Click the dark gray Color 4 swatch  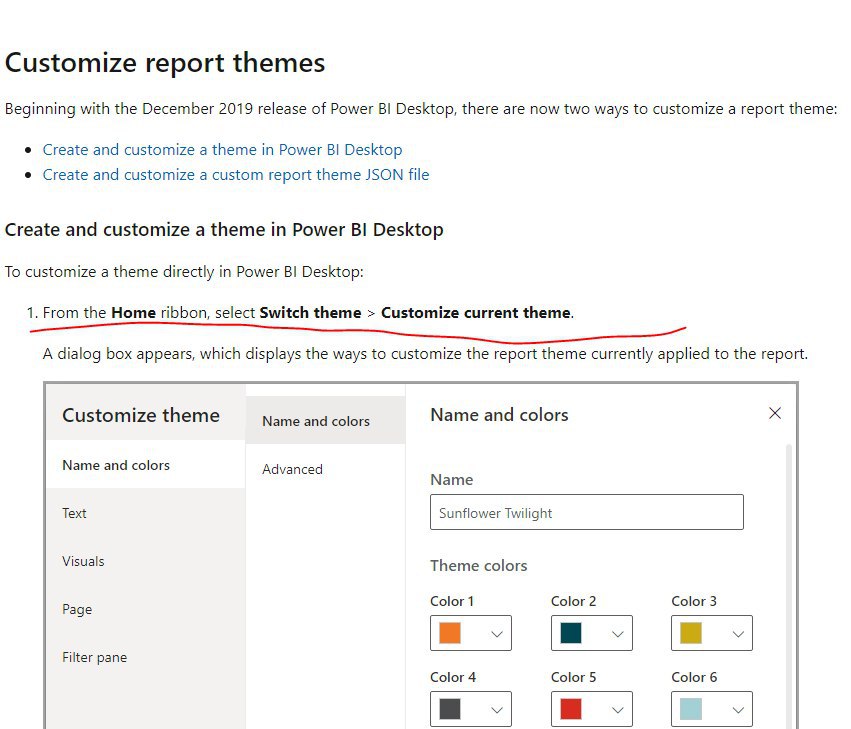coord(450,709)
